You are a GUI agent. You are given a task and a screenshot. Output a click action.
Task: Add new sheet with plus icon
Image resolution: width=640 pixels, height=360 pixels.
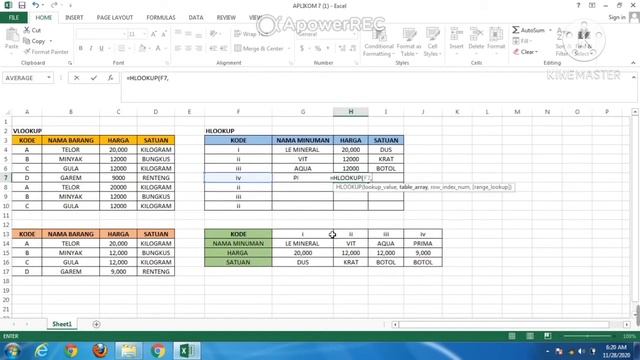click(x=96, y=324)
